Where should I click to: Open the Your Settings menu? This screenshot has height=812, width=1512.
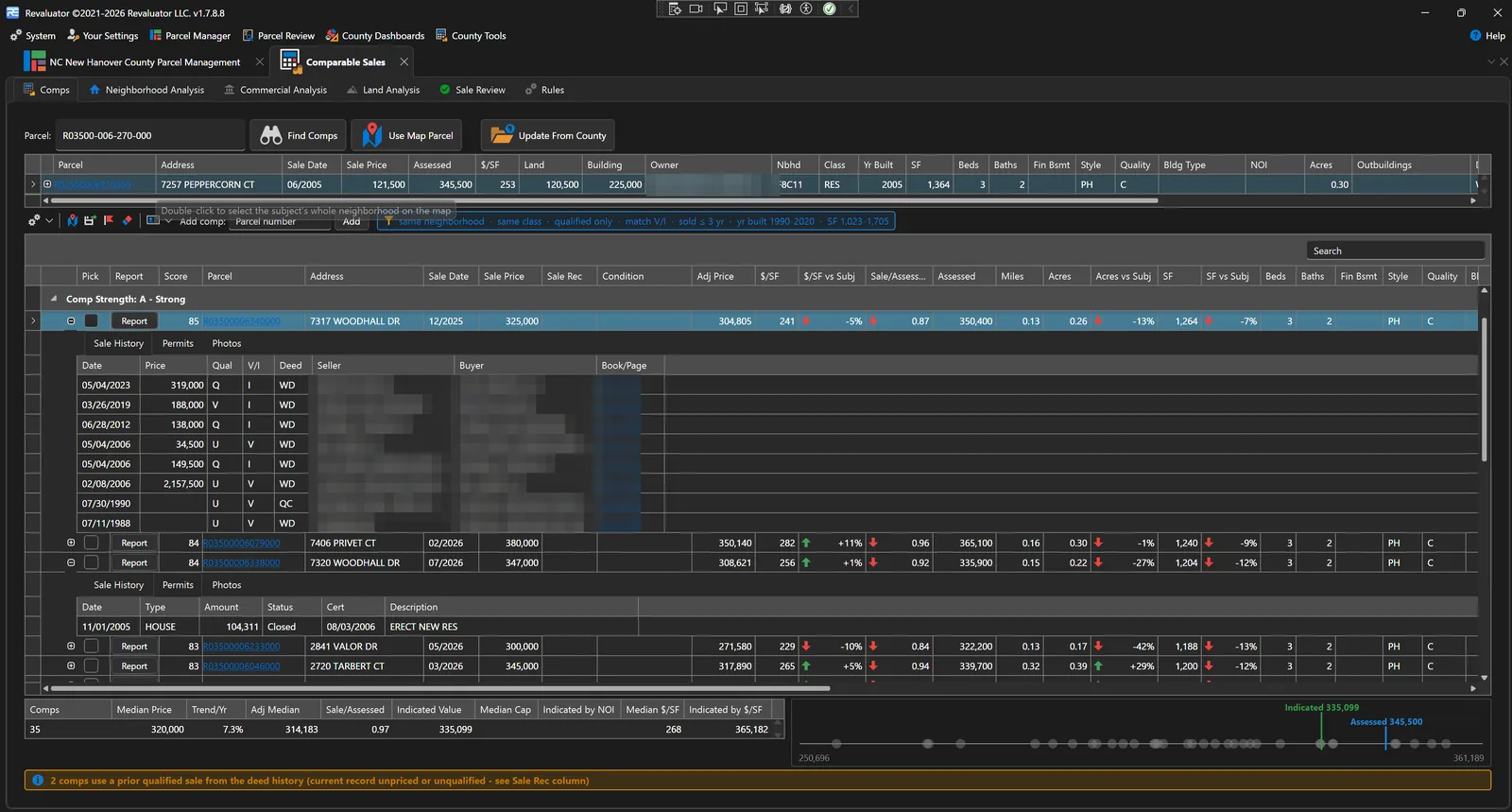click(103, 36)
